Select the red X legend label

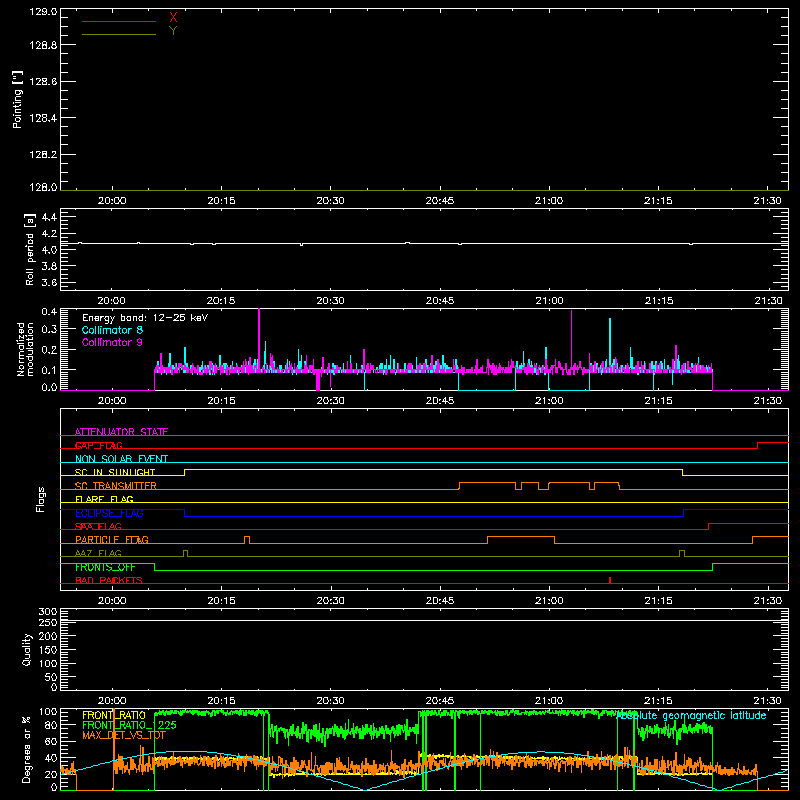173,18
